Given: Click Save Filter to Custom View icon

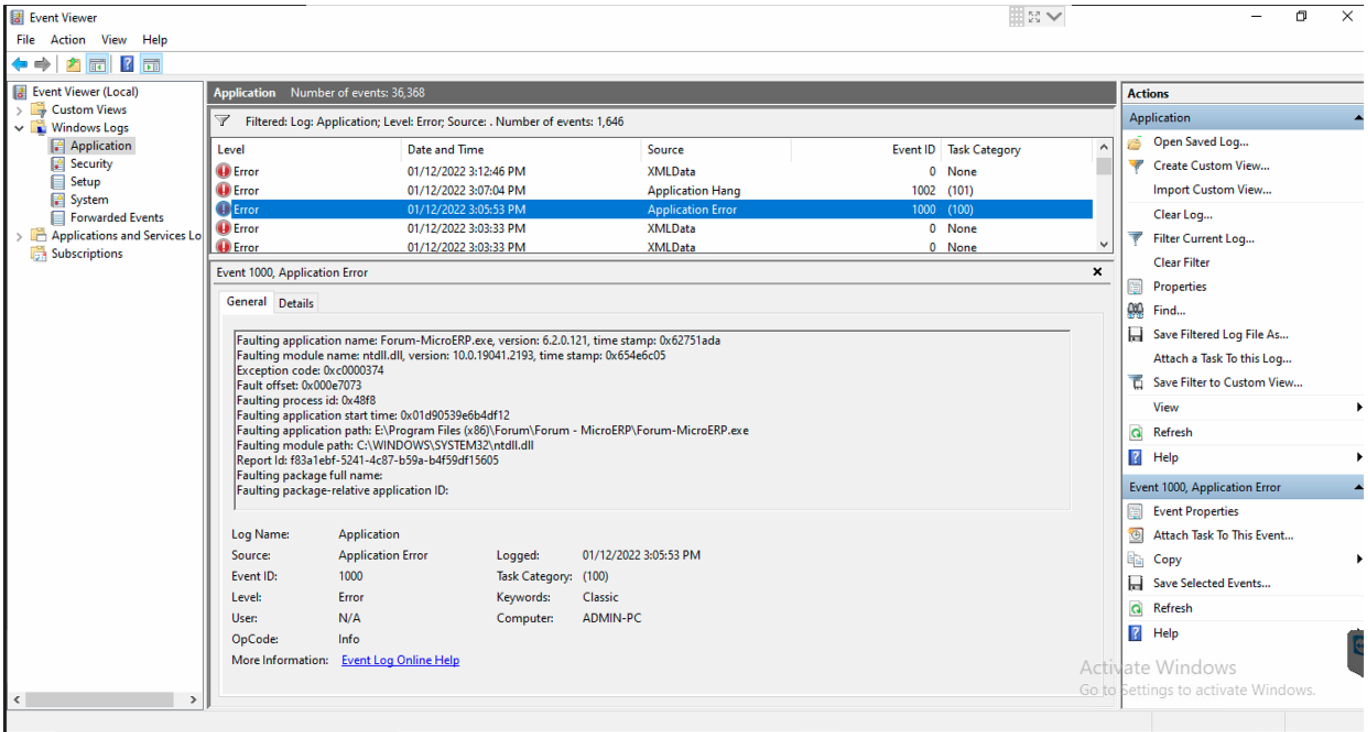Looking at the screenshot, I should (1135, 382).
